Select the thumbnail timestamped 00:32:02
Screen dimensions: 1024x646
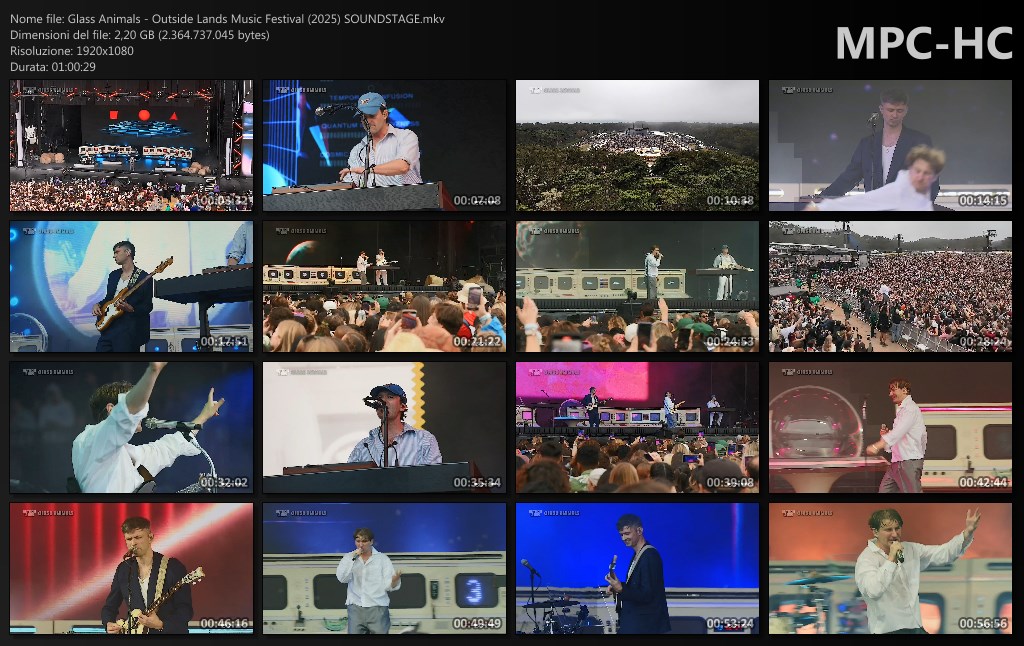131,427
